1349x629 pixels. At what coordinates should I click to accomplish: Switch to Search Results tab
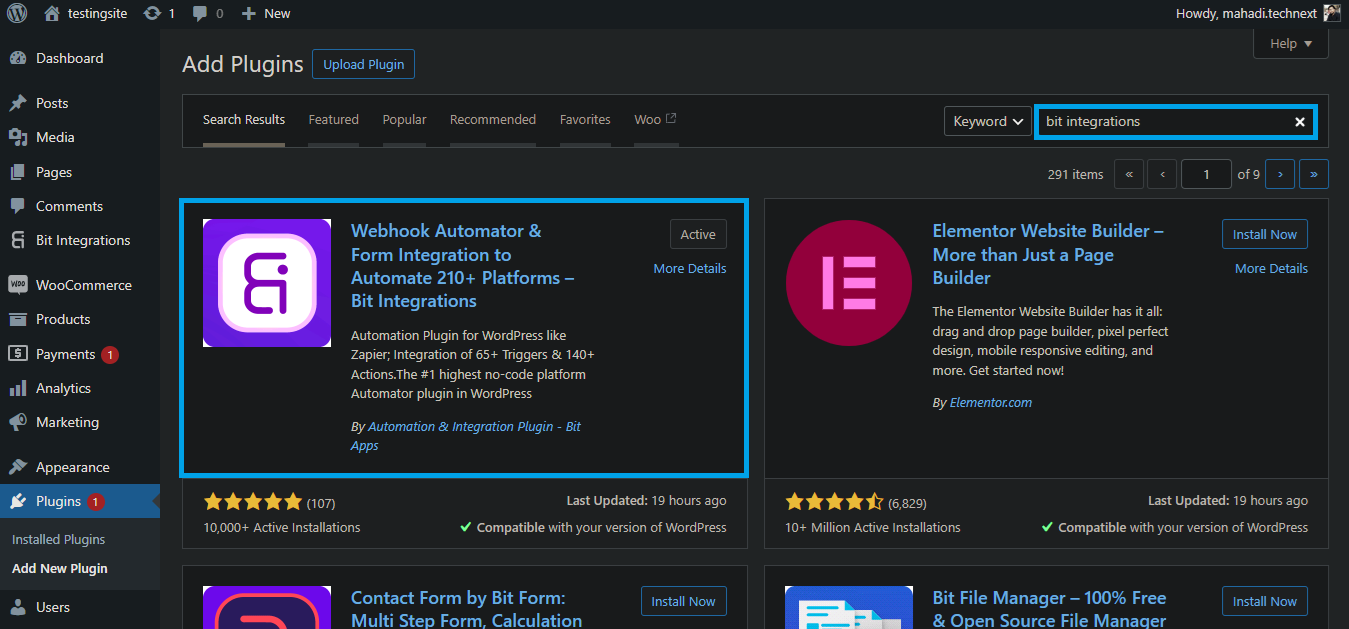click(244, 120)
